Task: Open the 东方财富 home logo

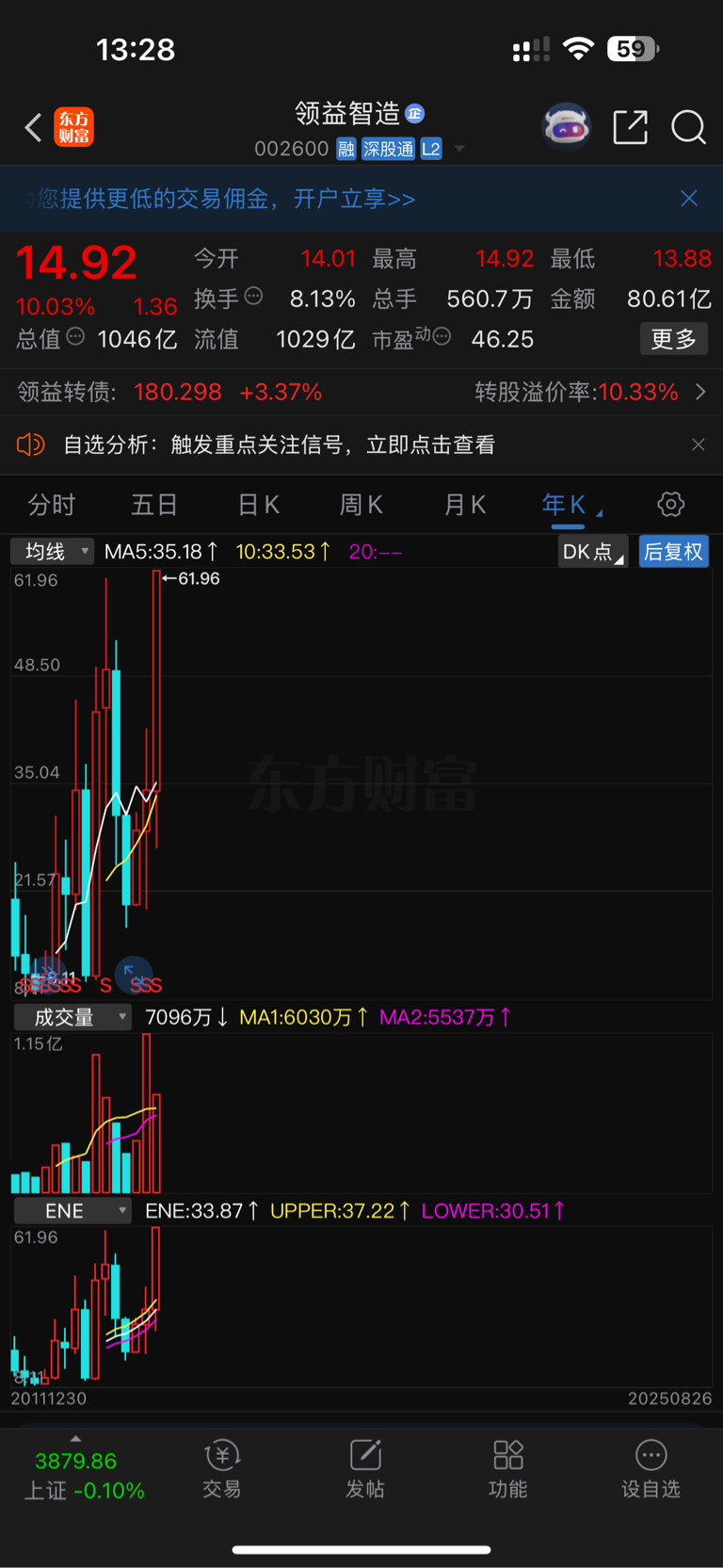Action: point(73,127)
